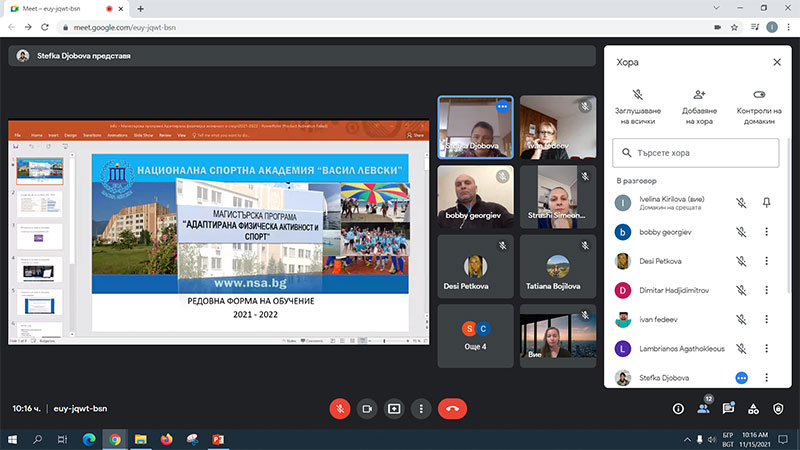Open the Още 4 more participants tile
Viewport: 800px width, 450px height.
(476, 336)
